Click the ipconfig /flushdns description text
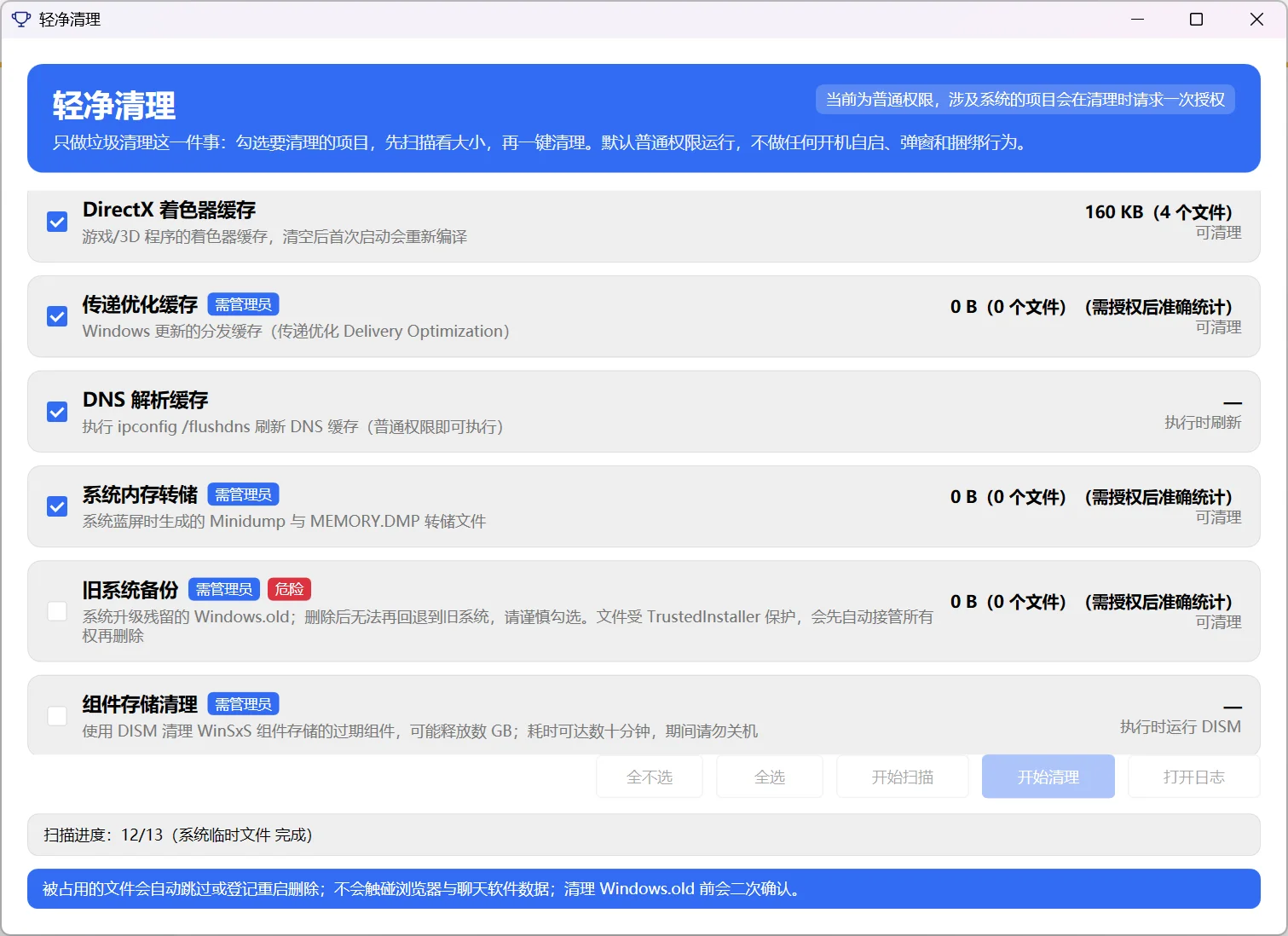 click(292, 426)
